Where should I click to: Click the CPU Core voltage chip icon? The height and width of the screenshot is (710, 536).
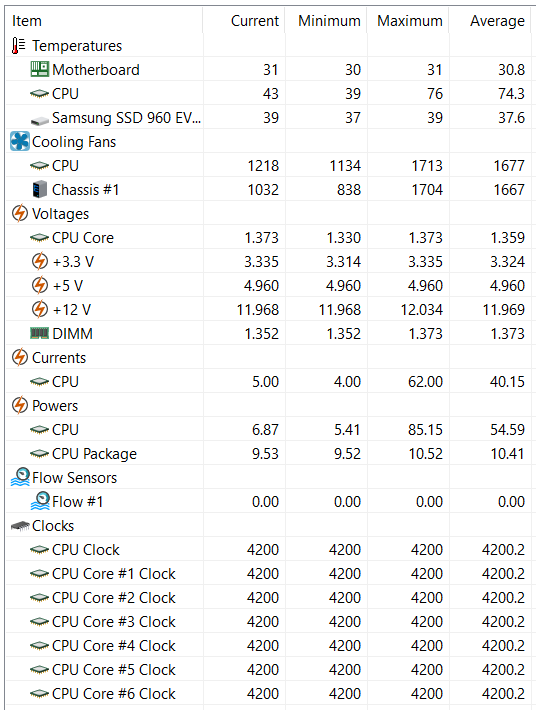coord(39,238)
